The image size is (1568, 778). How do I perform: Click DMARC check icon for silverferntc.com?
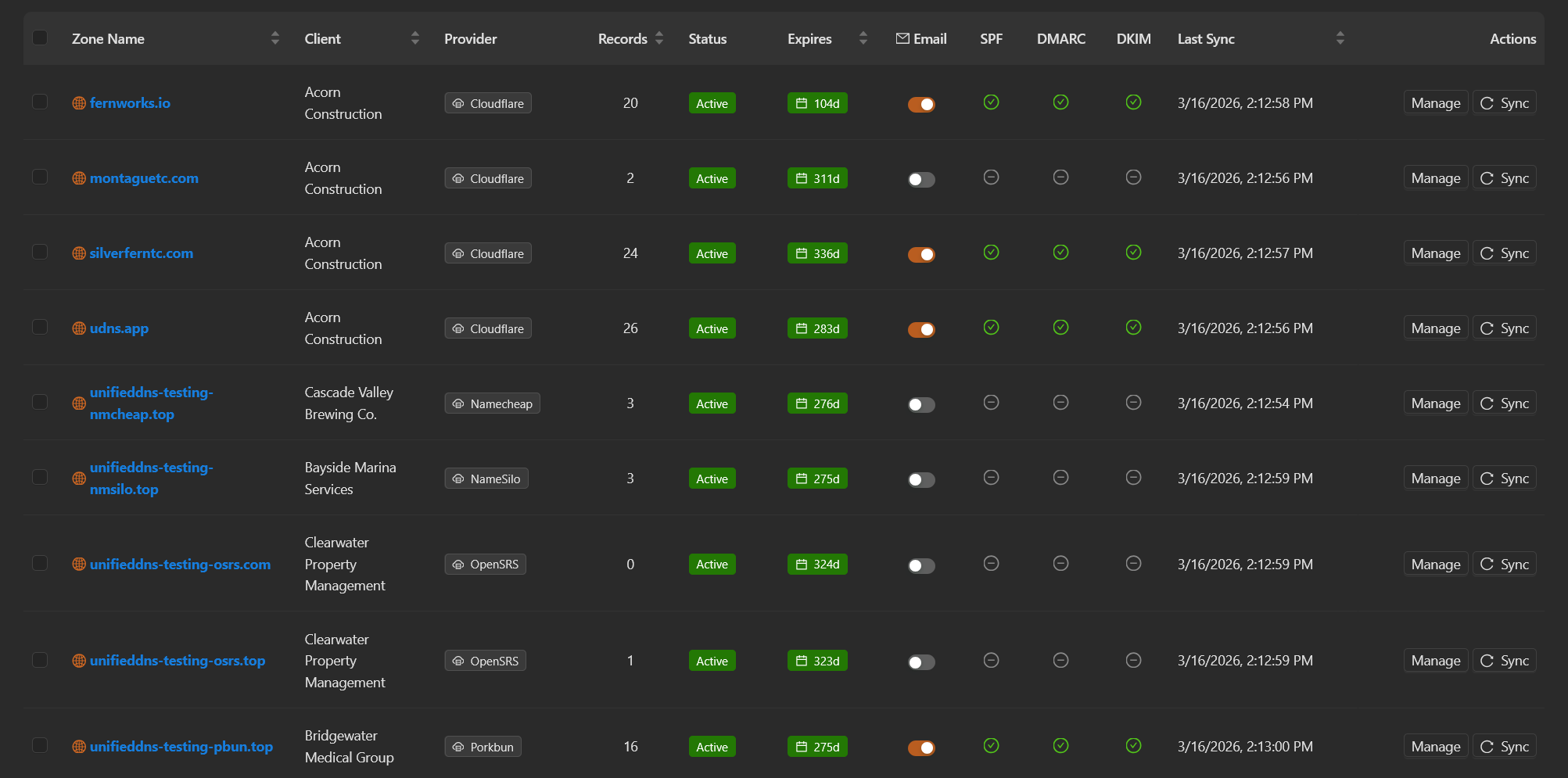[x=1060, y=253]
